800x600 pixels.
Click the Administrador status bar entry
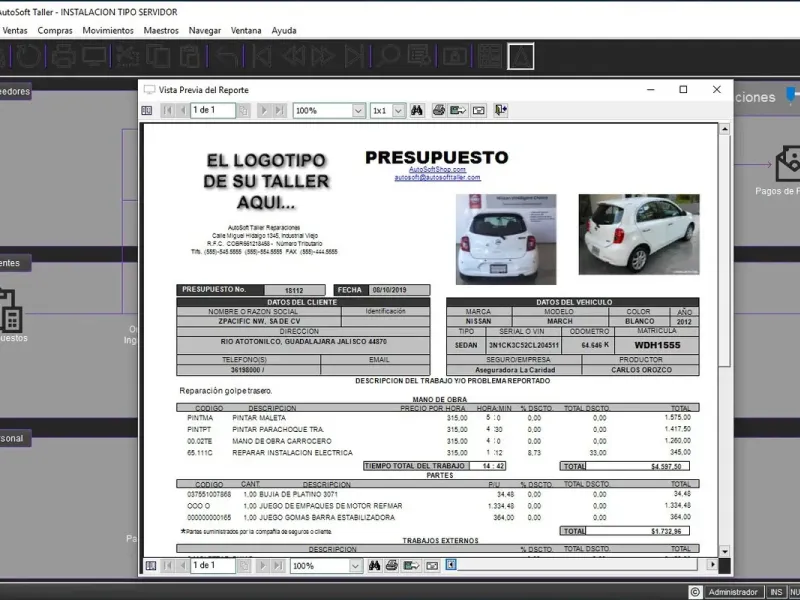[x=733, y=592]
